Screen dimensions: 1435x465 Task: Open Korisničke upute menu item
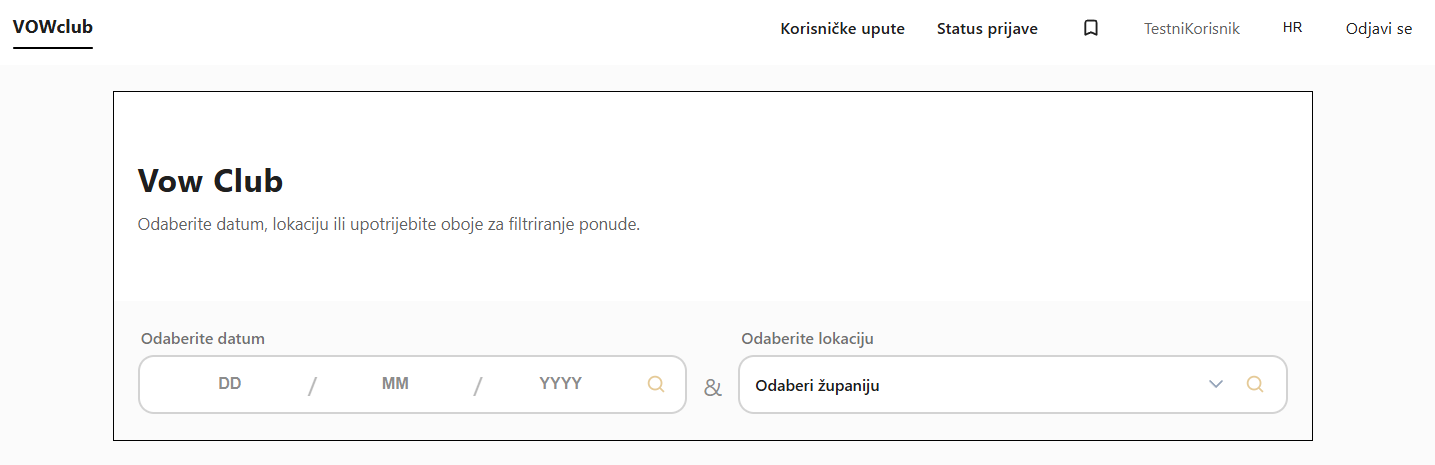coord(842,29)
